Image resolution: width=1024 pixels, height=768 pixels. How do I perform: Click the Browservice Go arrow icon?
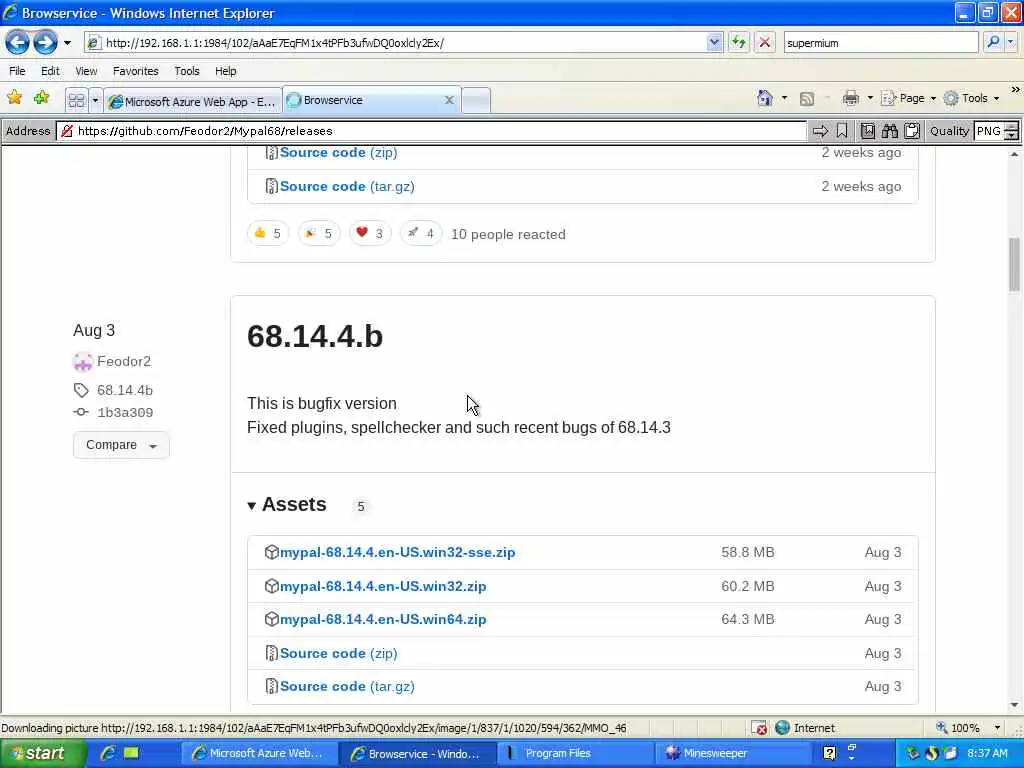(x=820, y=131)
